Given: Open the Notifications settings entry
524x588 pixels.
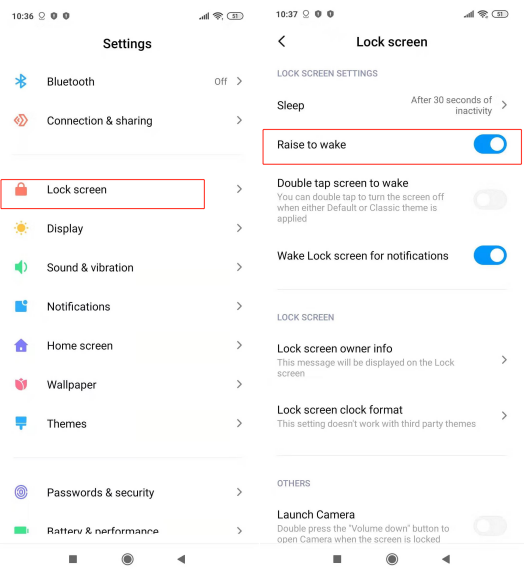Looking at the screenshot, I should tap(128, 306).
